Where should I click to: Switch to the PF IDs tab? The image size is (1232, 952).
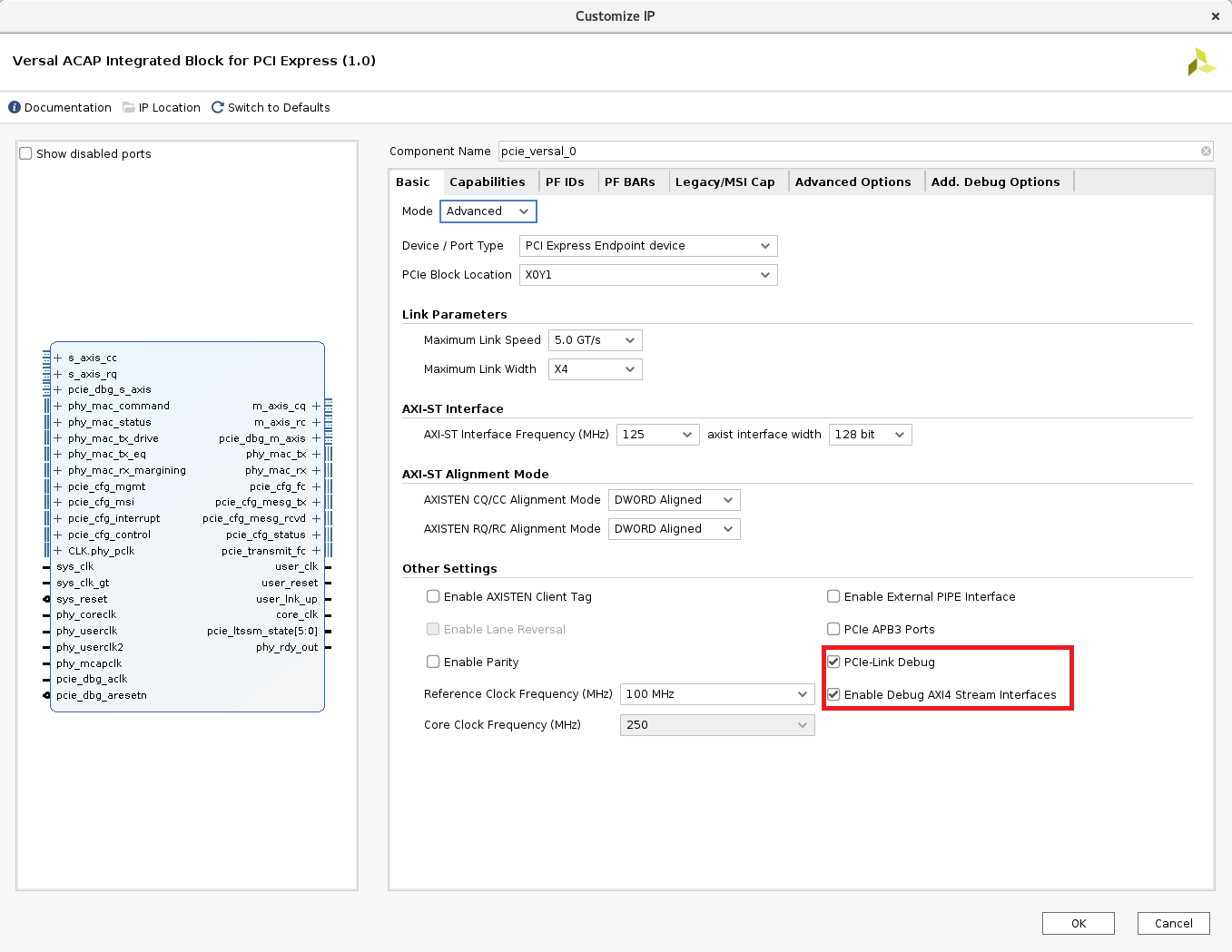tap(565, 182)
